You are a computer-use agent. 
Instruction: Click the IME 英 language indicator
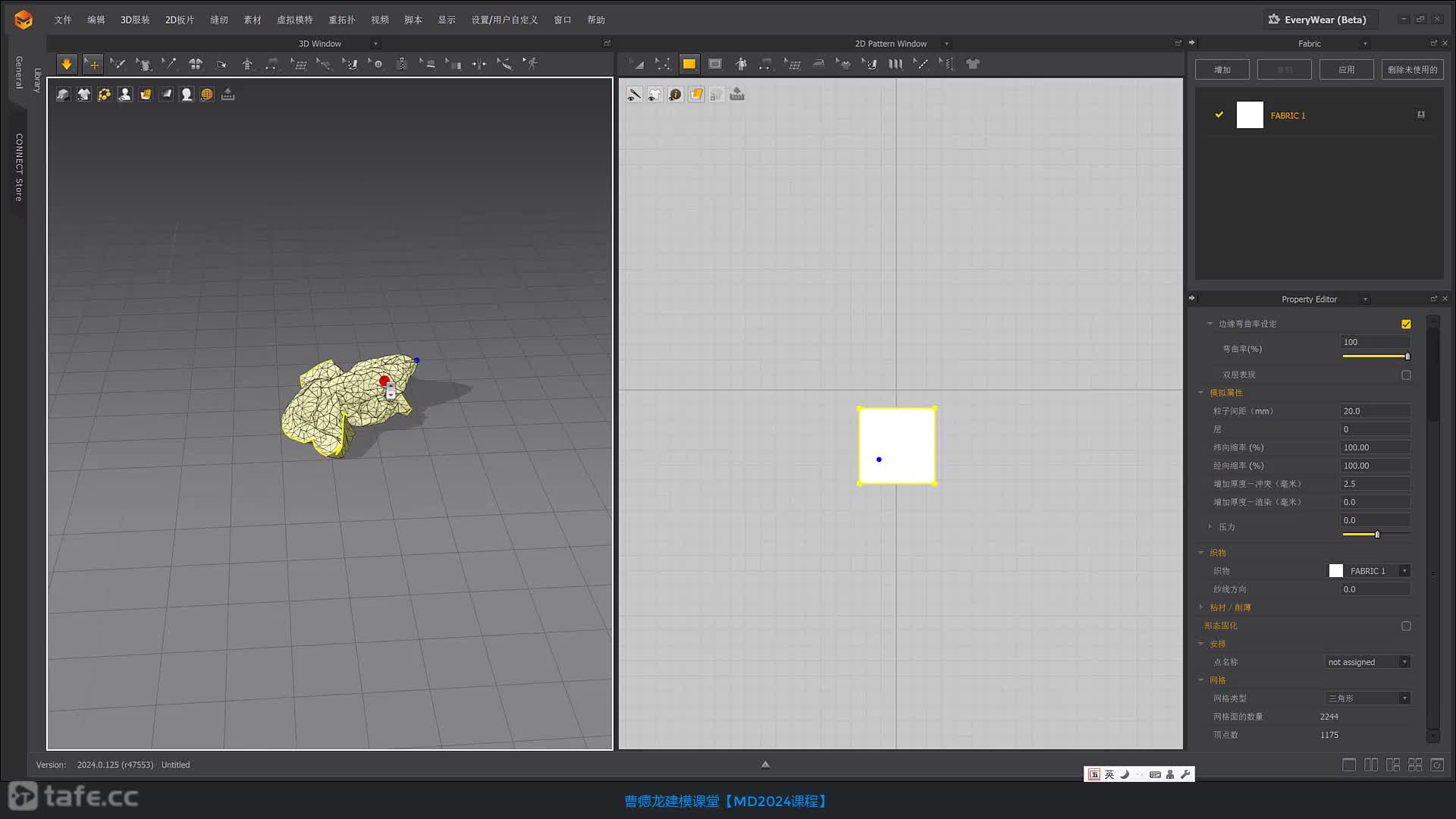tap(1109, 774)
